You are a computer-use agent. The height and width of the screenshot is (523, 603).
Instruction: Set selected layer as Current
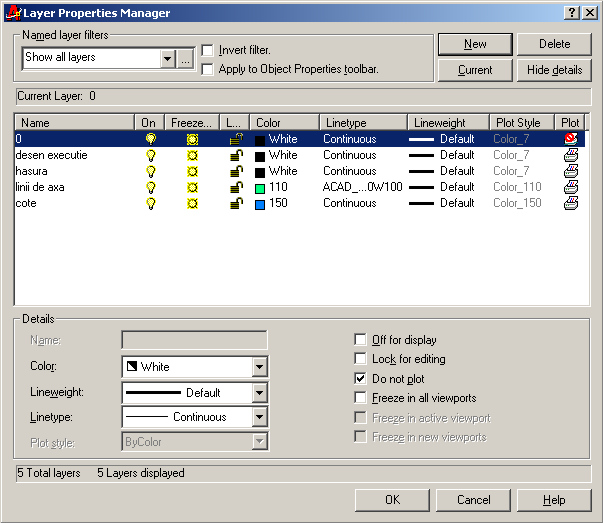475,70
